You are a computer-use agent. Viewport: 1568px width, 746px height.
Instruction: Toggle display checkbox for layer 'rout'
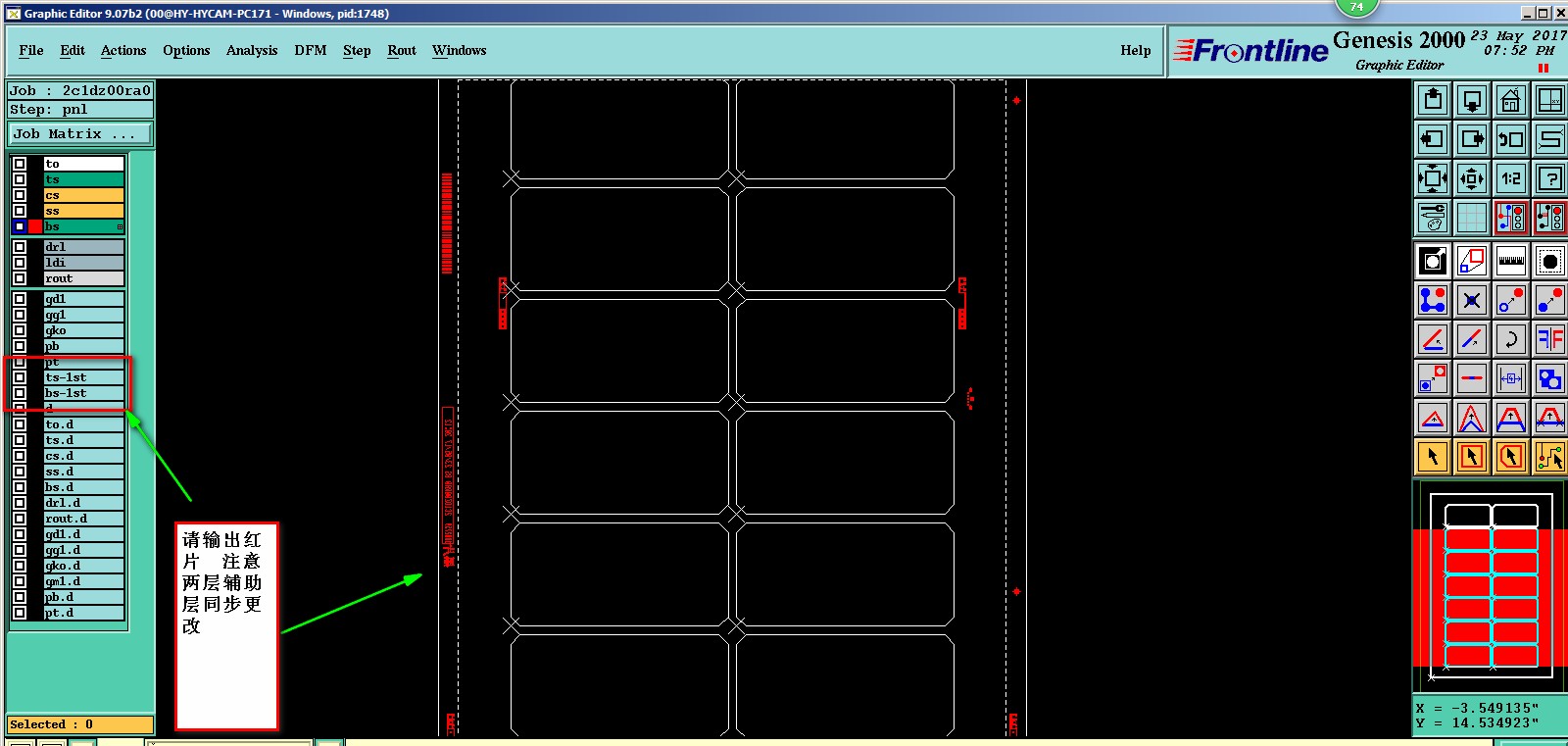pyautogui.click(x=20, y=278)
